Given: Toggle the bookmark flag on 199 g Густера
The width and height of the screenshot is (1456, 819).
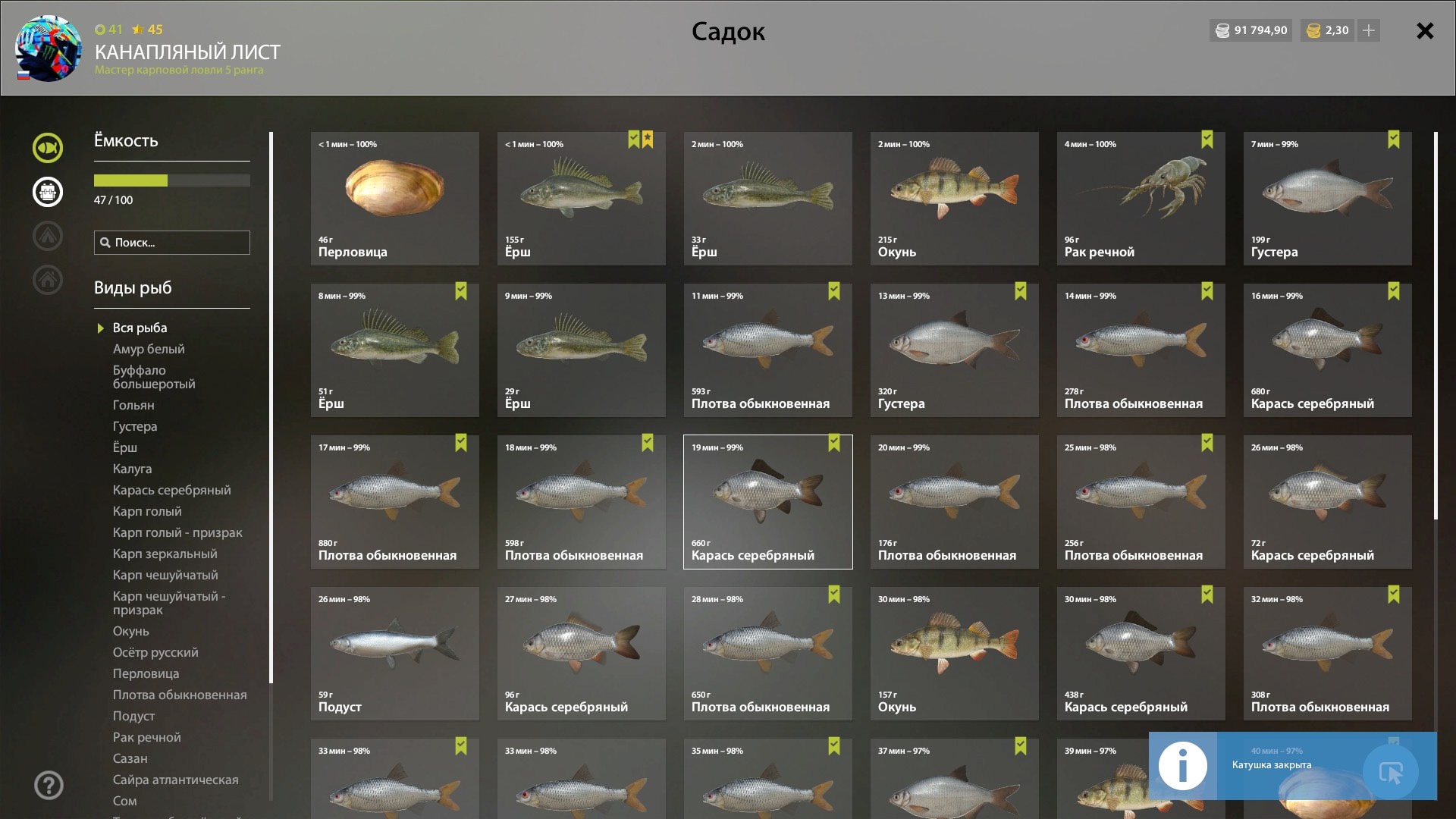Looking at the screenshot, I should (x=1394, y=140).
